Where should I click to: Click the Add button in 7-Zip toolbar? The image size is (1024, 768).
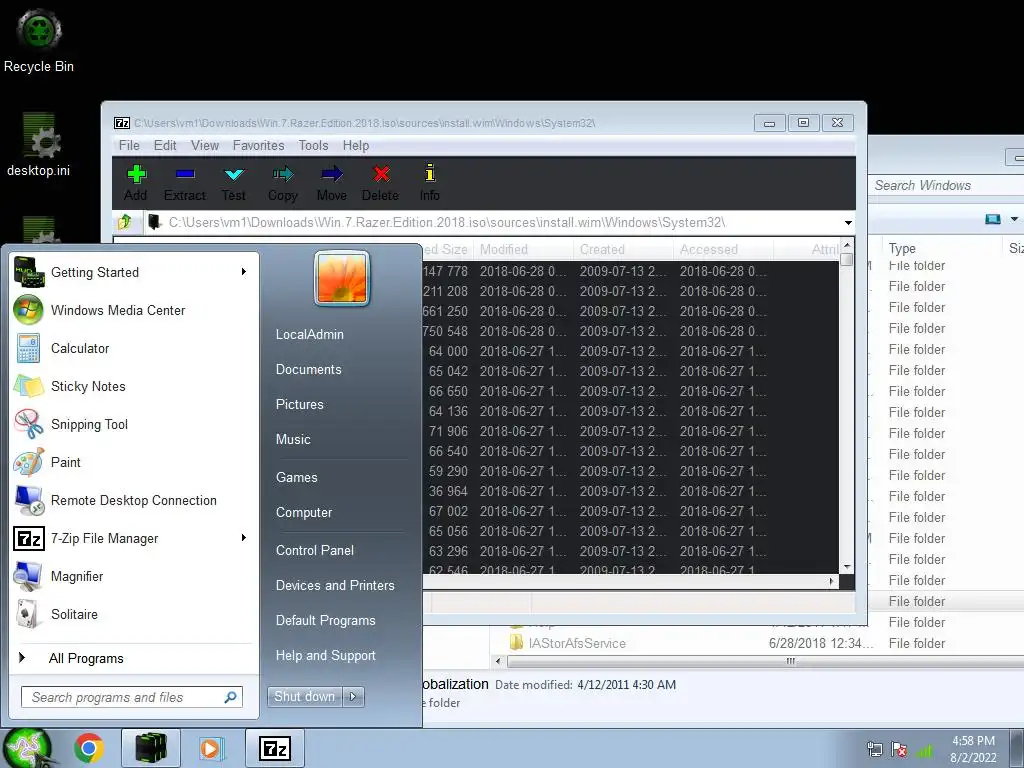click(136, 184)
